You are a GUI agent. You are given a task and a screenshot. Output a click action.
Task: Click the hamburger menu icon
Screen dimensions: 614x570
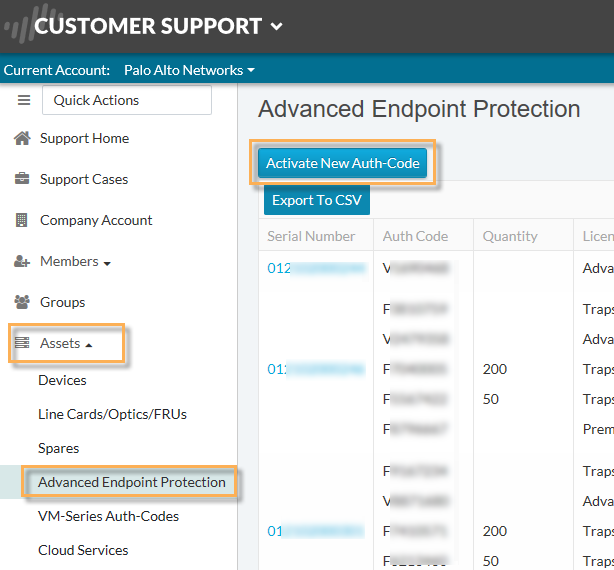pyautogui.click(x=24, y=100)
